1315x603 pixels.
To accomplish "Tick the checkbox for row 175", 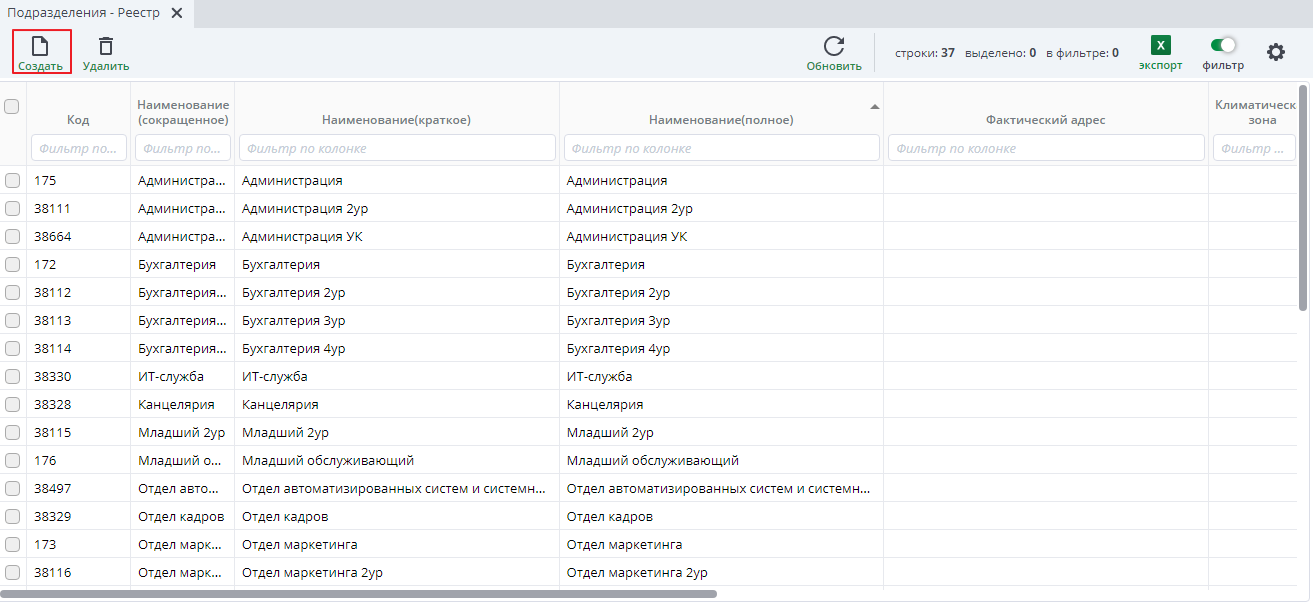I will tap(12, 181).
